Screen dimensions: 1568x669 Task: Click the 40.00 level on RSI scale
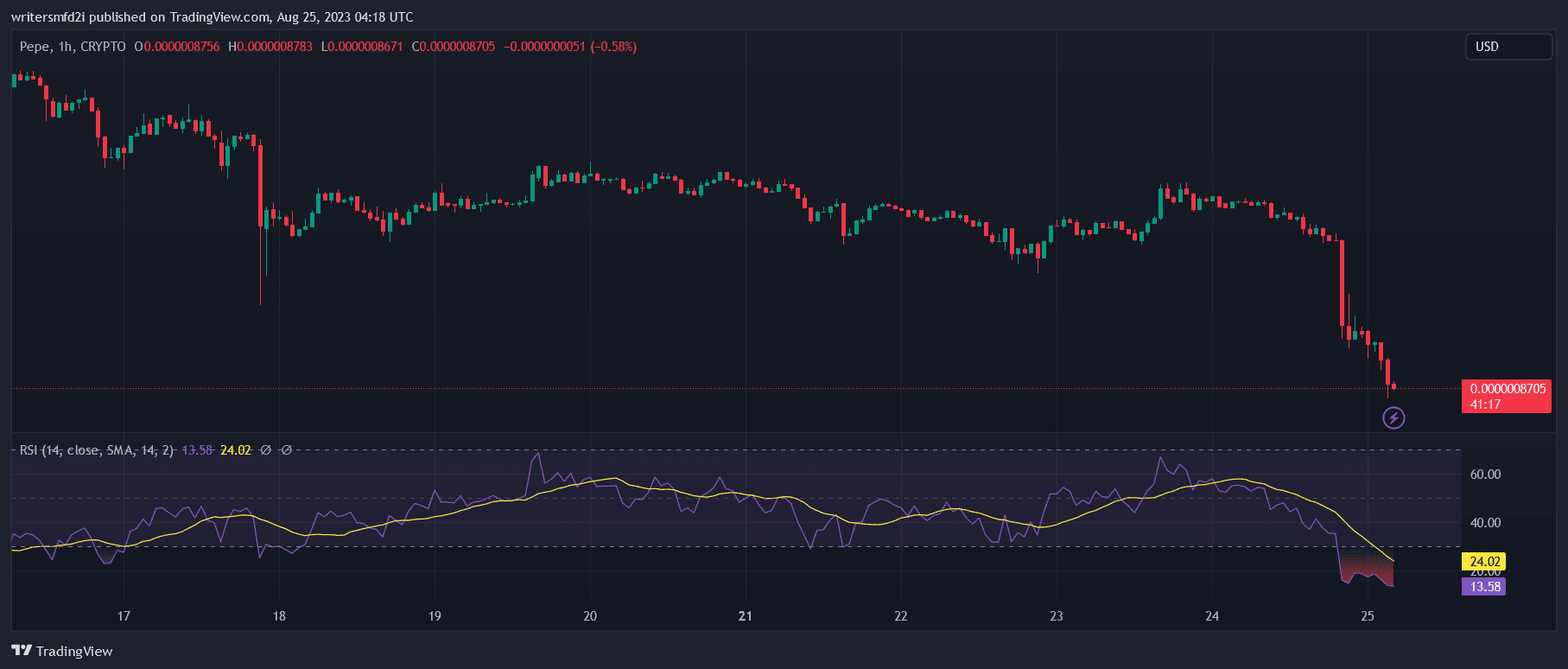[1485, 523]
